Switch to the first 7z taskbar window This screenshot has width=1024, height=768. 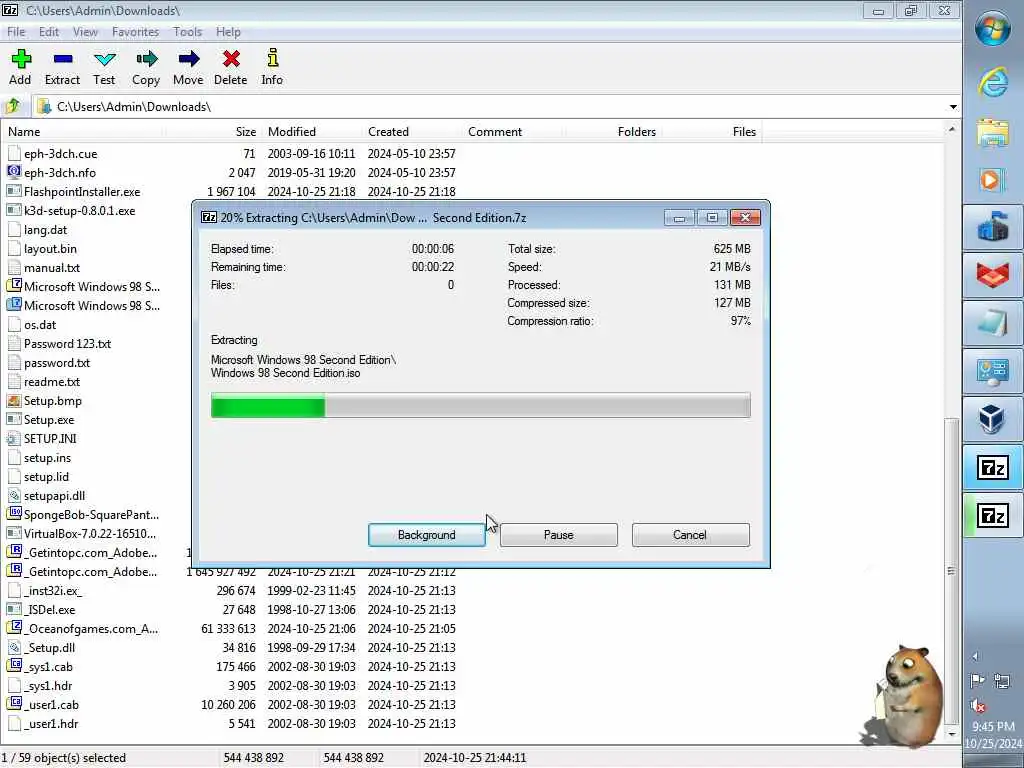(x=993, y=468)
